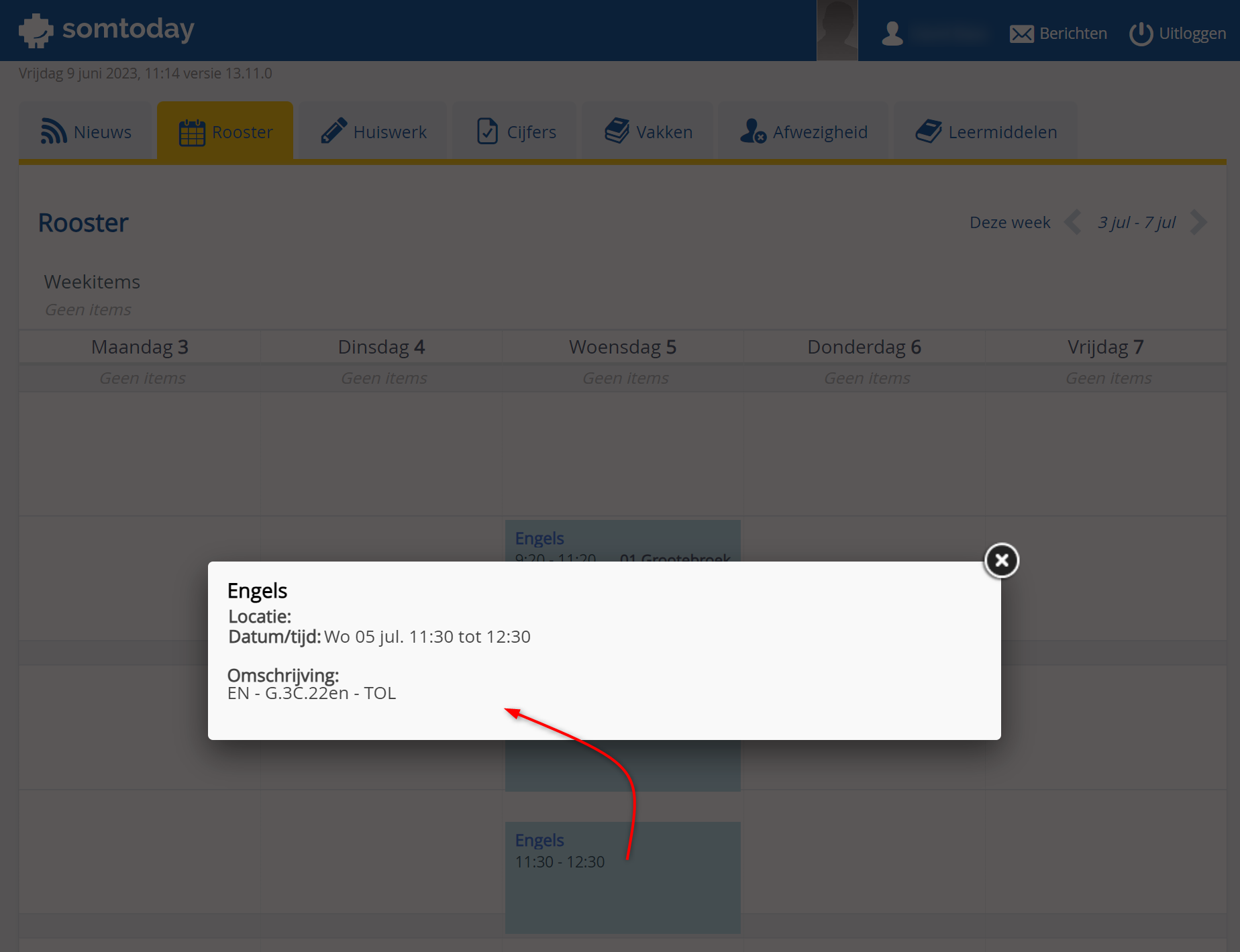Log out via Uitloggen

tap(1178, 34)
